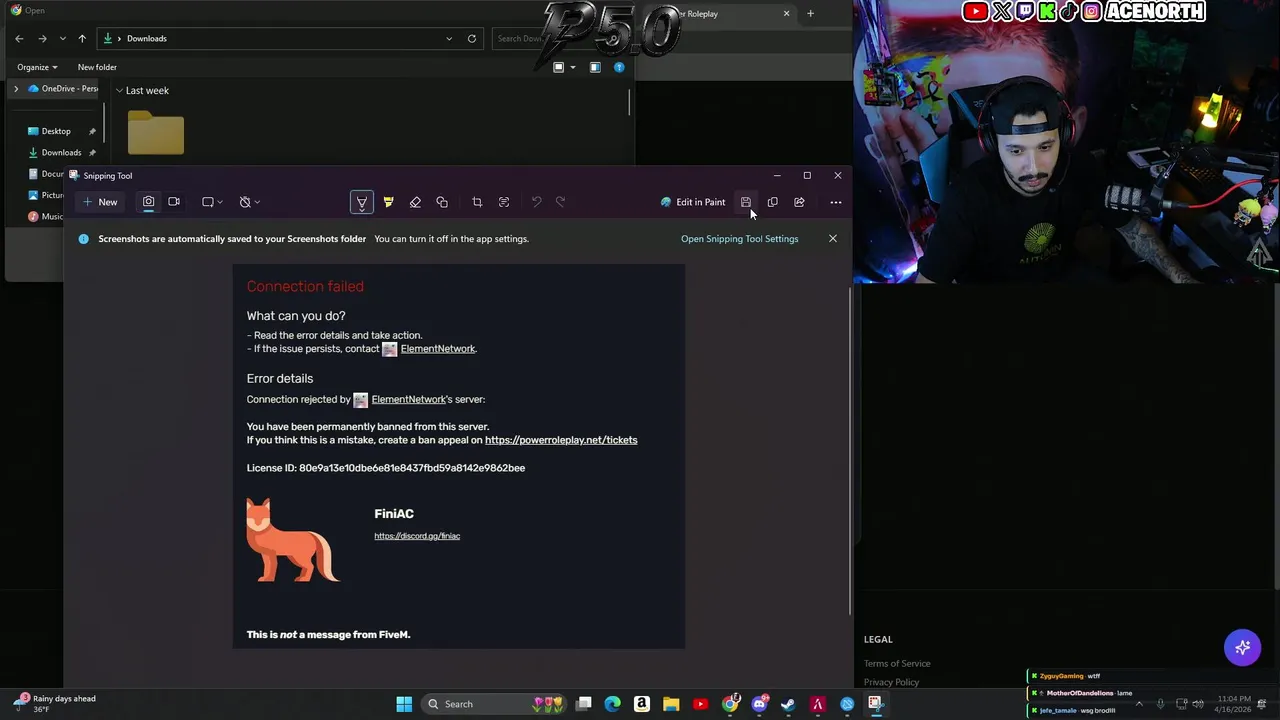Viewport: 1280px width, 720px height.
Task: Open Snipping Tool Settings link
Action: (740, 239)
